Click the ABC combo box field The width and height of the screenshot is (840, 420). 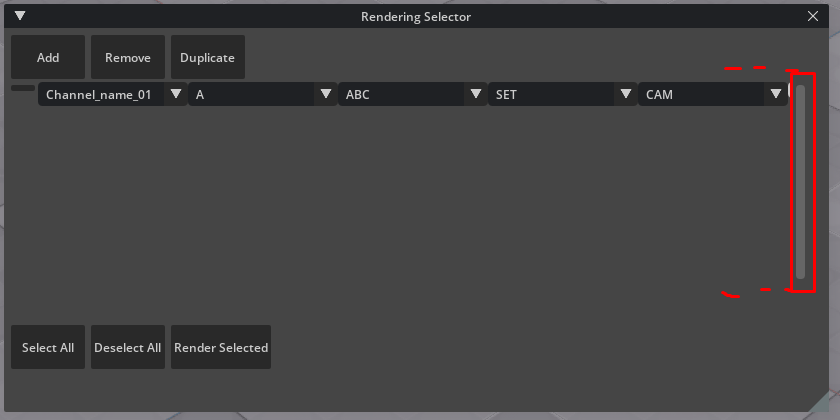(x=400, y=95)
